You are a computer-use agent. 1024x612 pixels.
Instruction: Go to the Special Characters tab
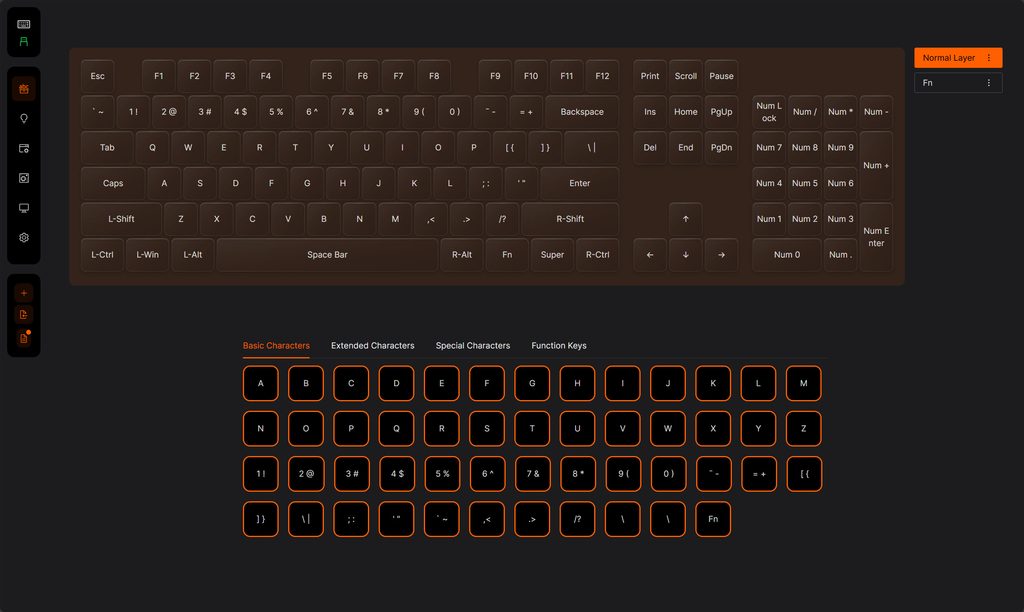click(473, 346)
